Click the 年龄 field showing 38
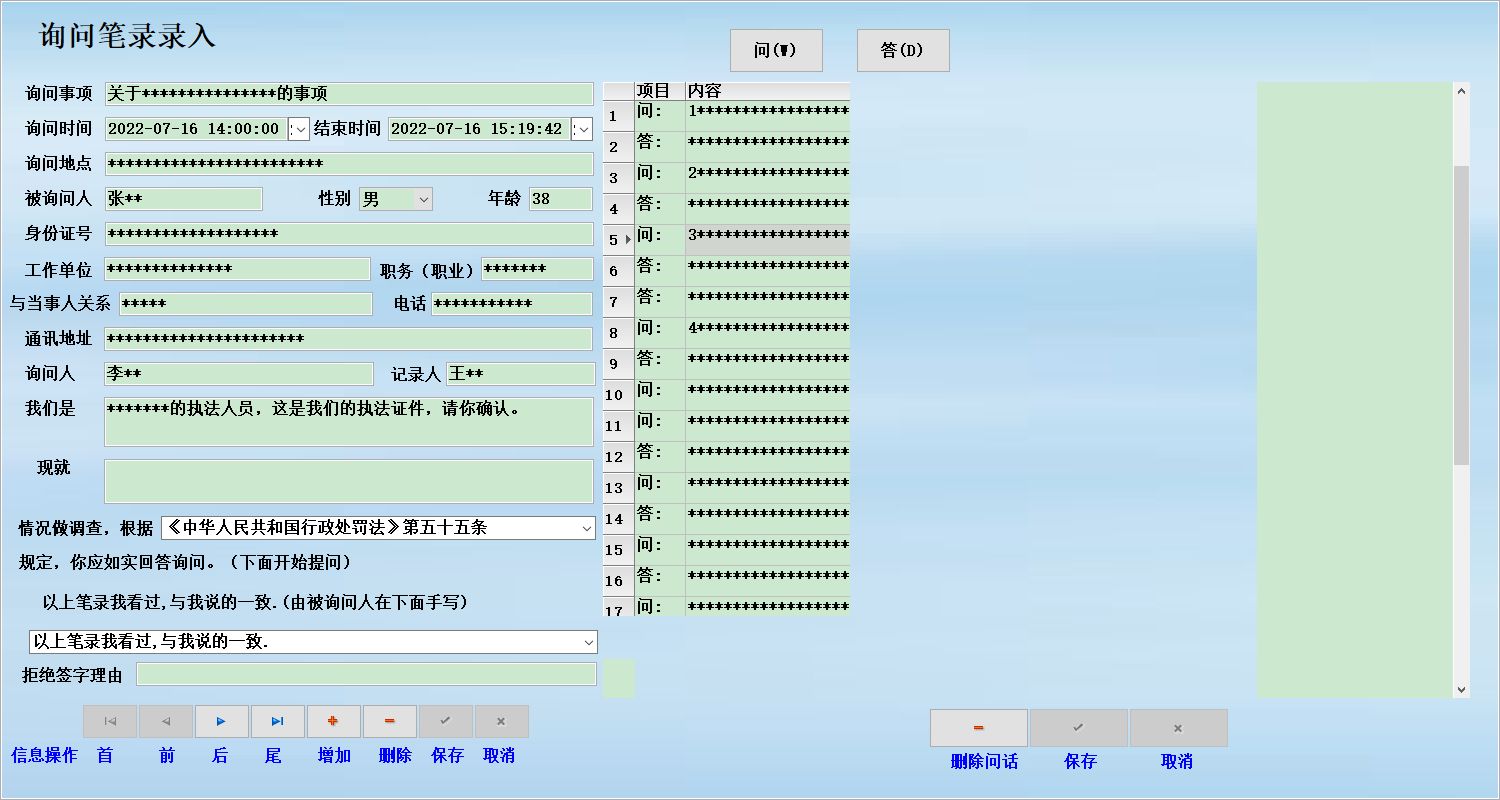 coord(561,199)
